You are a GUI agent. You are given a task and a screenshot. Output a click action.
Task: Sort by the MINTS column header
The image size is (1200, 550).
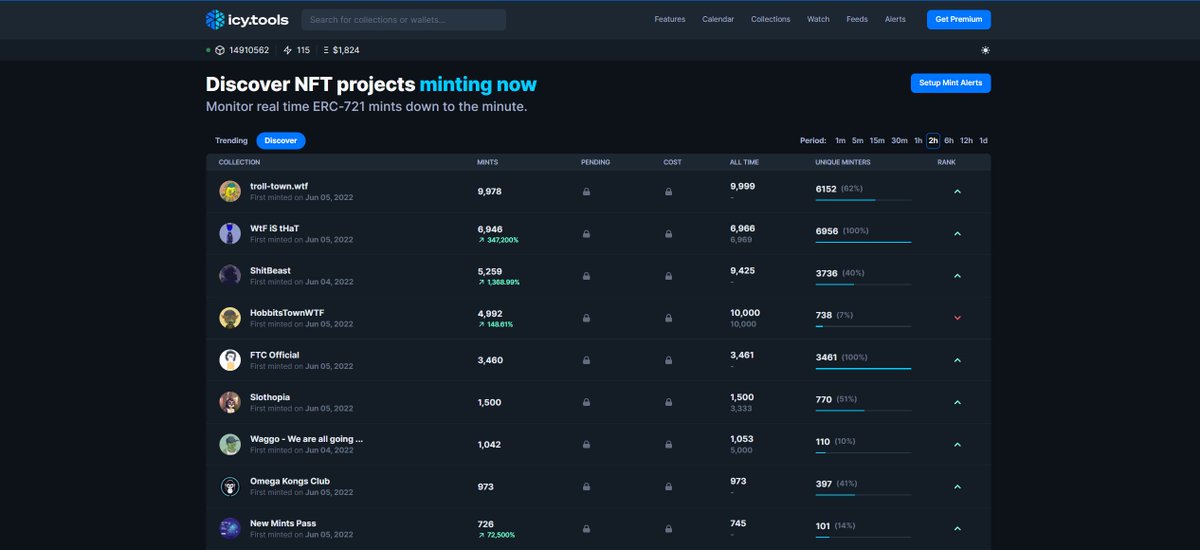point(487,162)
